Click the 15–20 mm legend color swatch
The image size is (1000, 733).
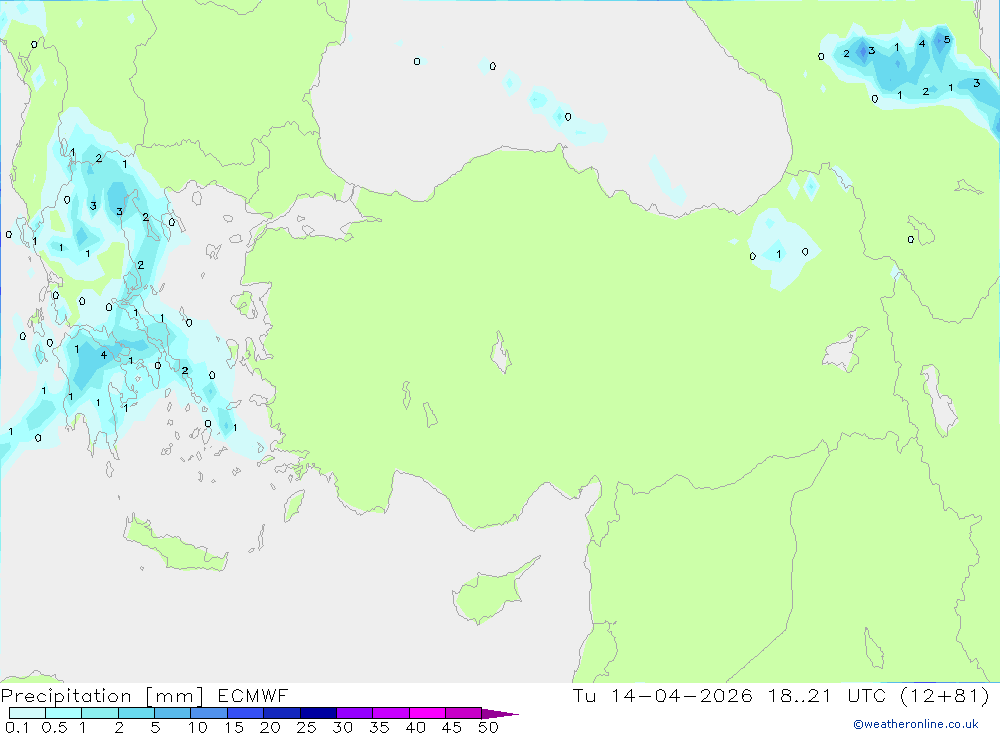[246, 713]
